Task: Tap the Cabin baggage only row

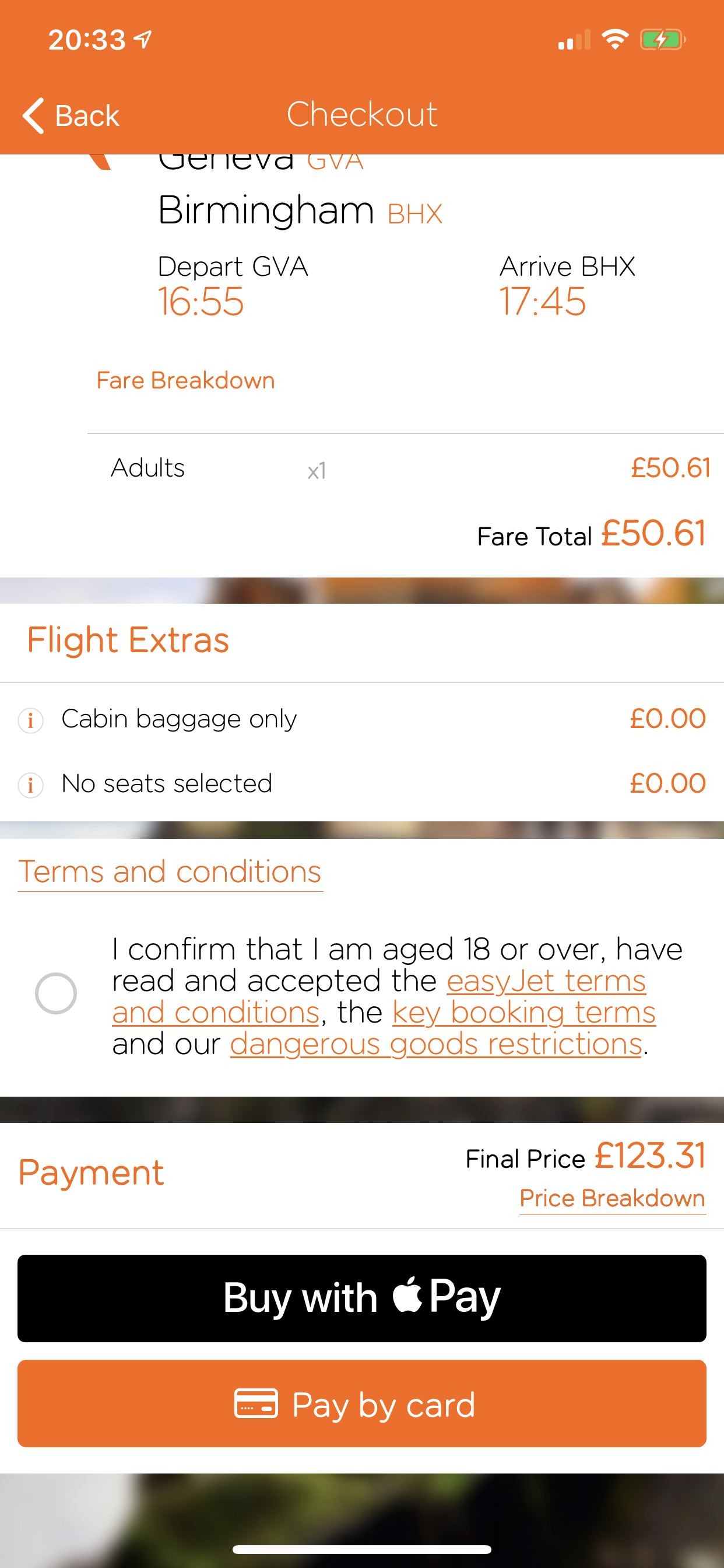Action: pyautogui.click(x=361, y=719)
